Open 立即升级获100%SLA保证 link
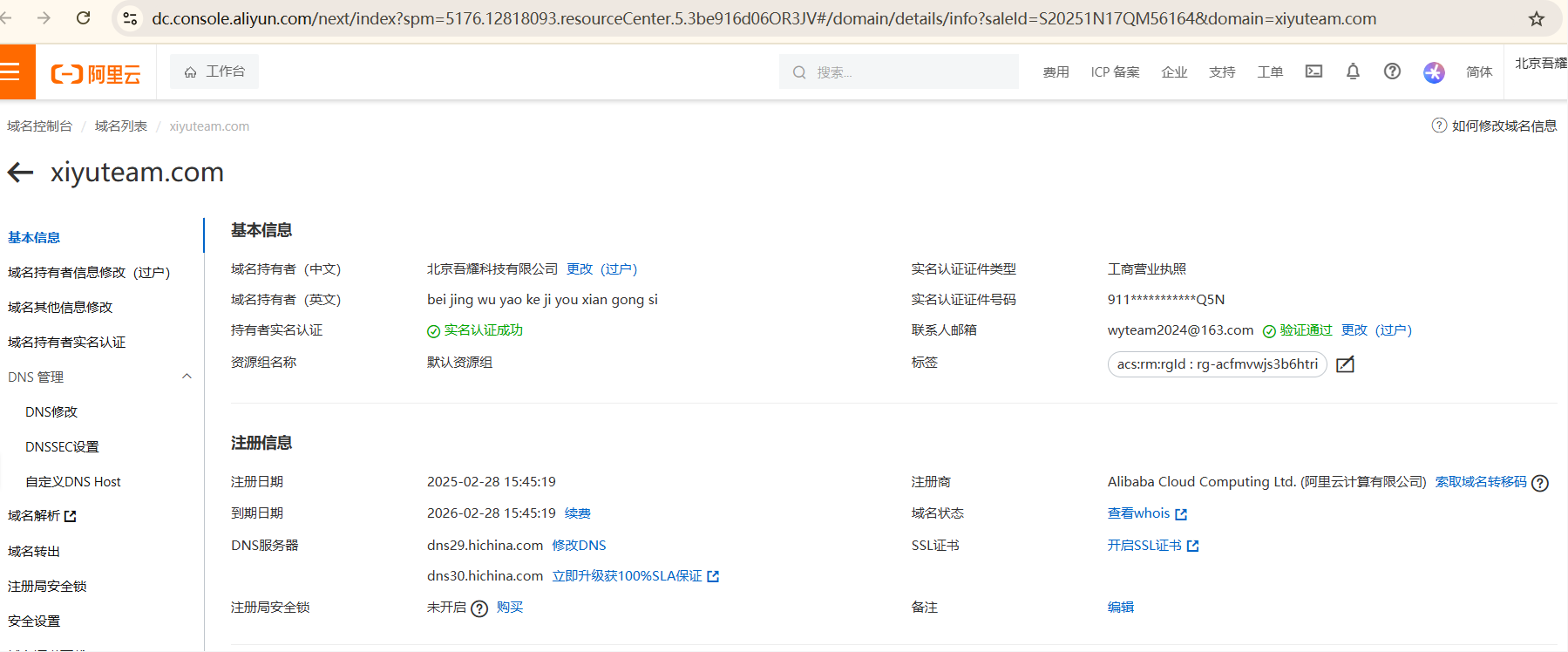 (x=635, y=576)
